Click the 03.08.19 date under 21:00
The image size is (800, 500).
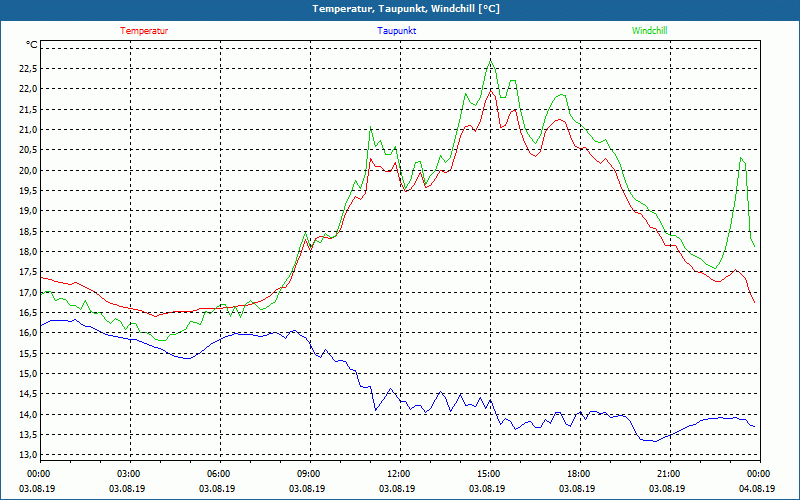[667, 488]
